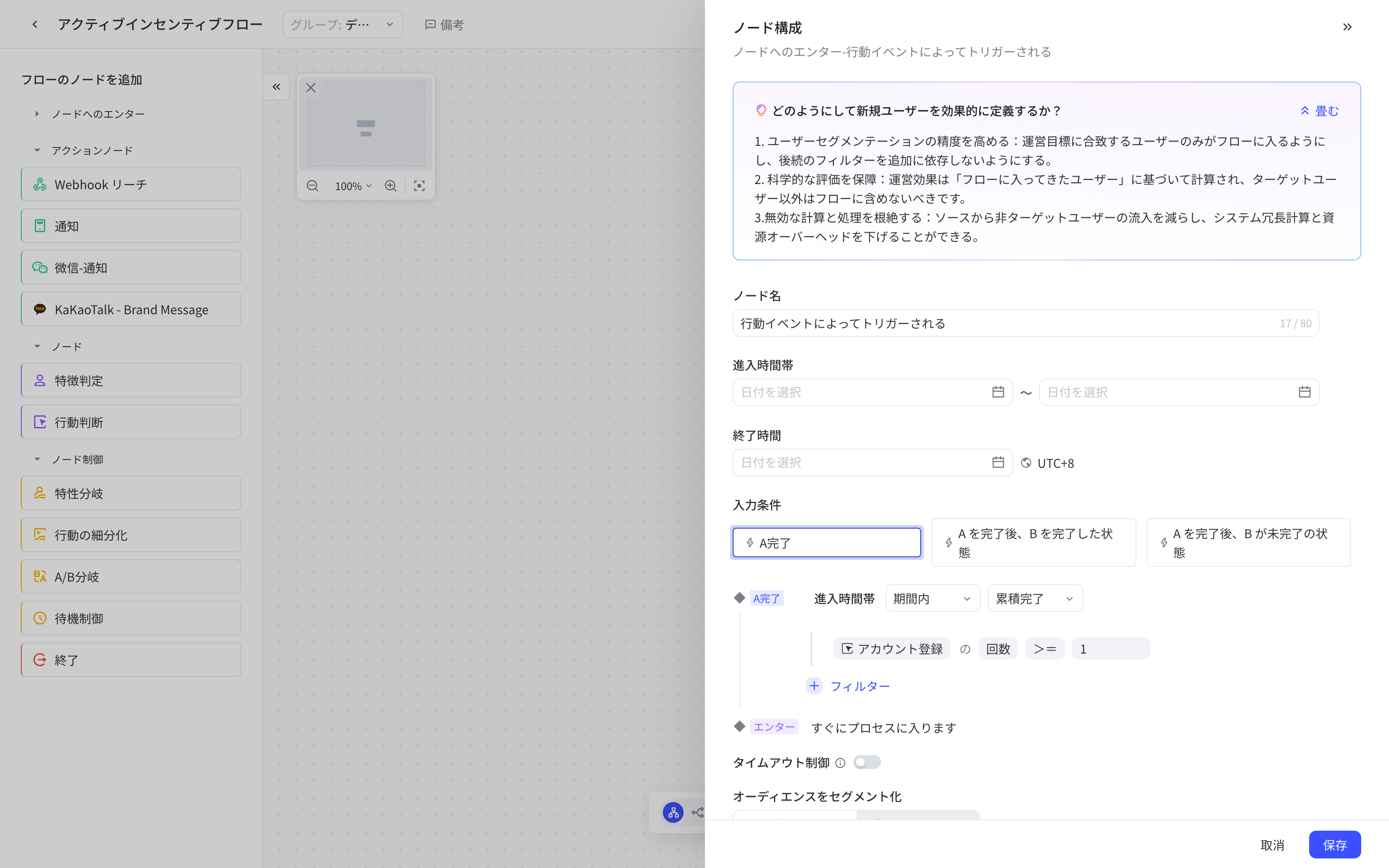Click the エンター purple tag label

(x=773, y=727)
